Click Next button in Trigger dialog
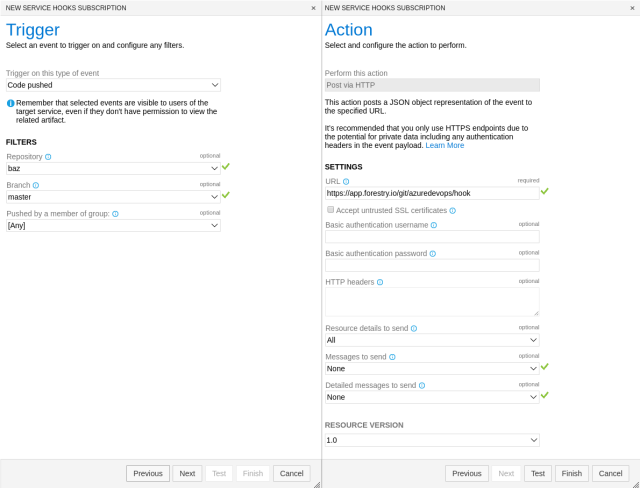Image resolution: width=640 pixels, height=488 pixels. [x=187, y=473]
